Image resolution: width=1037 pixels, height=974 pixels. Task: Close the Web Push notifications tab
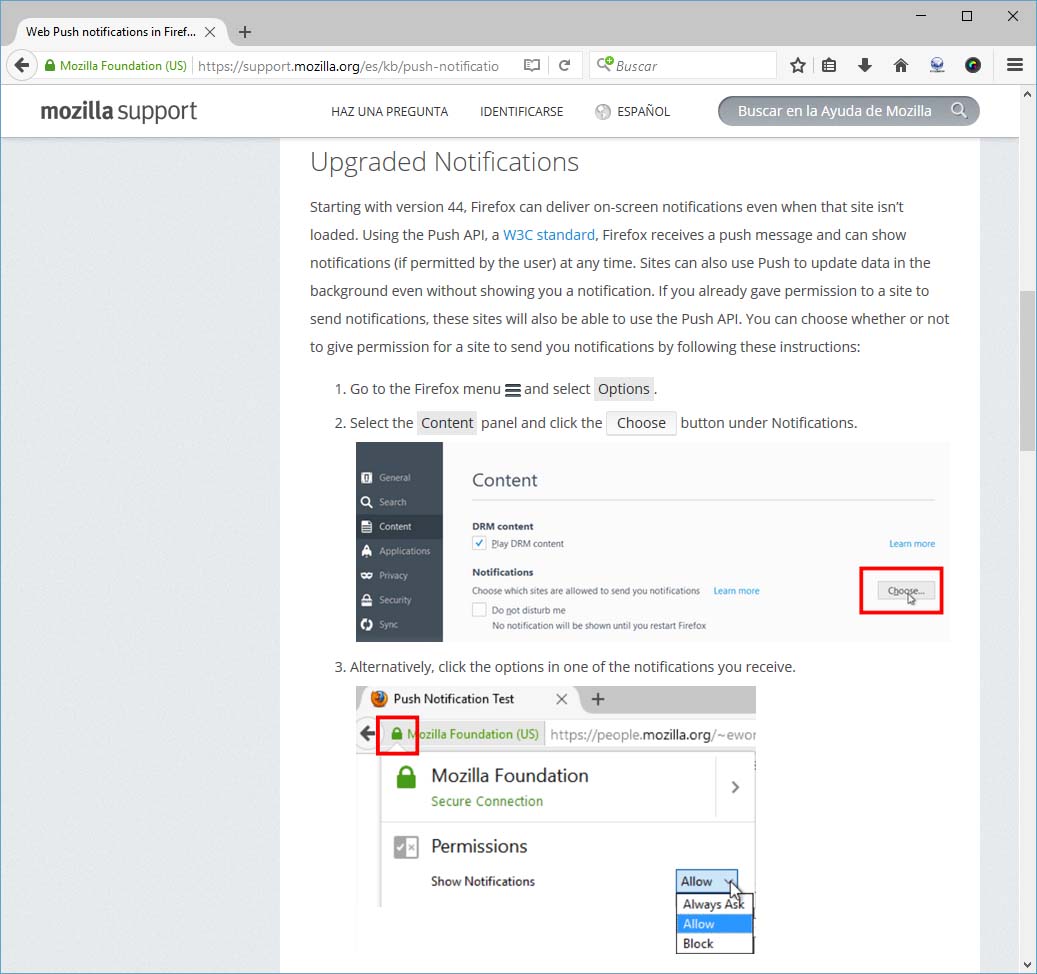[x=210, y=32]
